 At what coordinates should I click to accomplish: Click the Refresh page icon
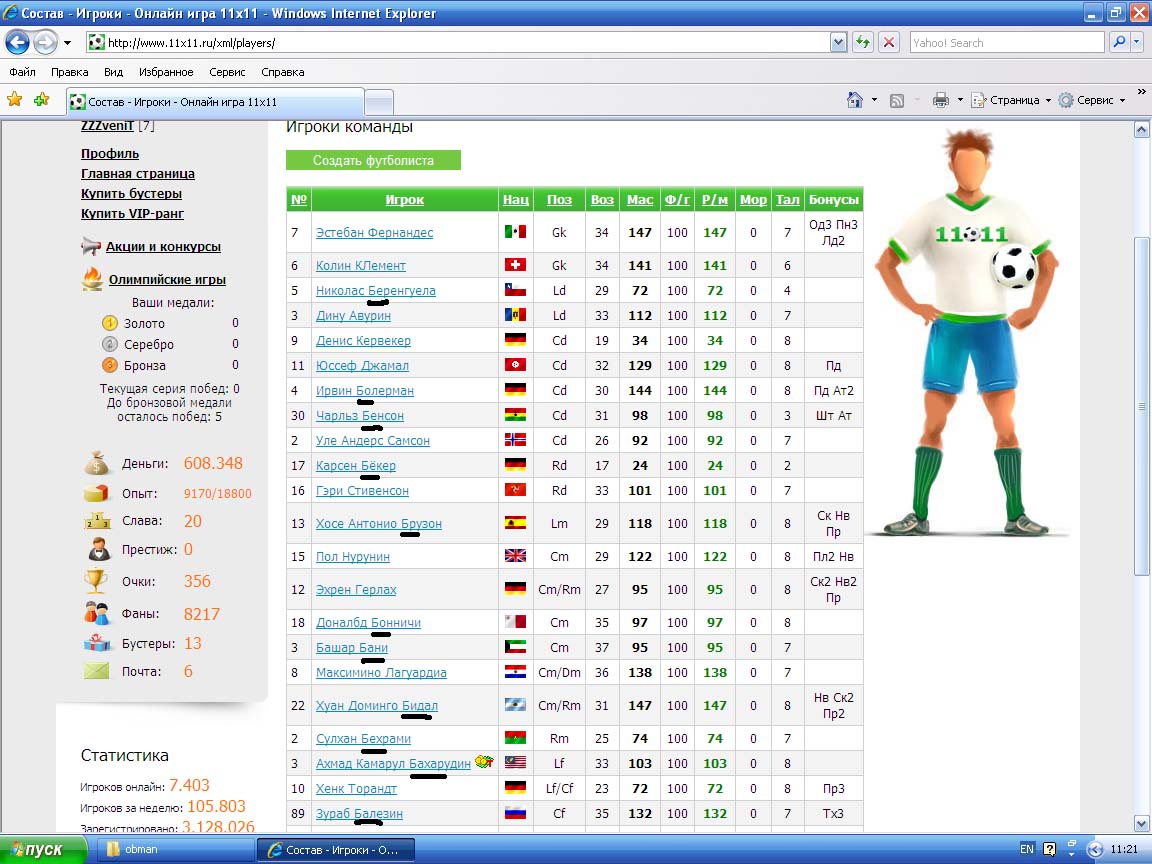(863, 43)
